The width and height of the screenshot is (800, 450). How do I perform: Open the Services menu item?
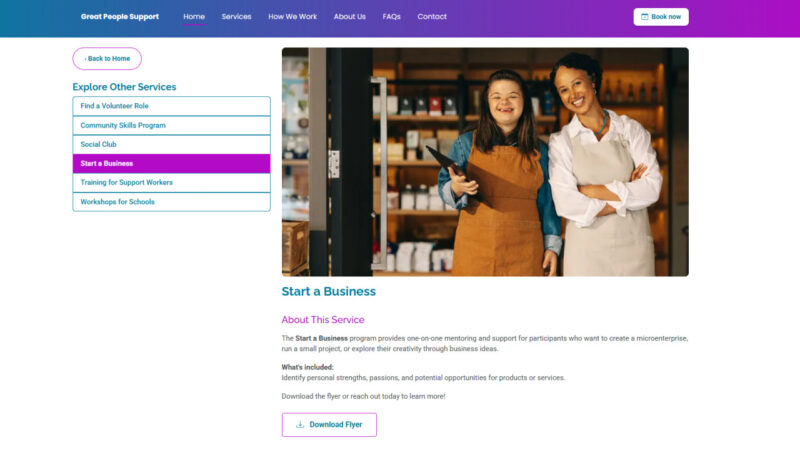[236, 17]
